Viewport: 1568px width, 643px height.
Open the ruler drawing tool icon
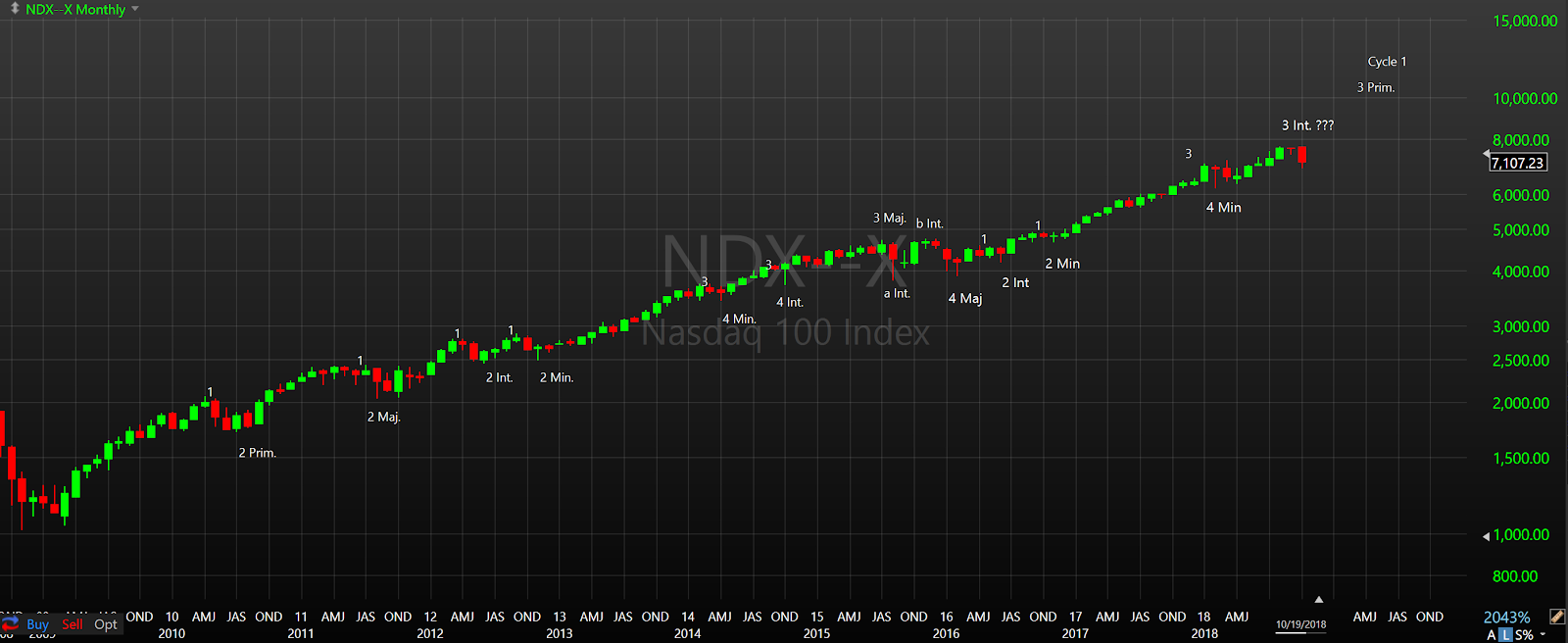pos(1556,617)
